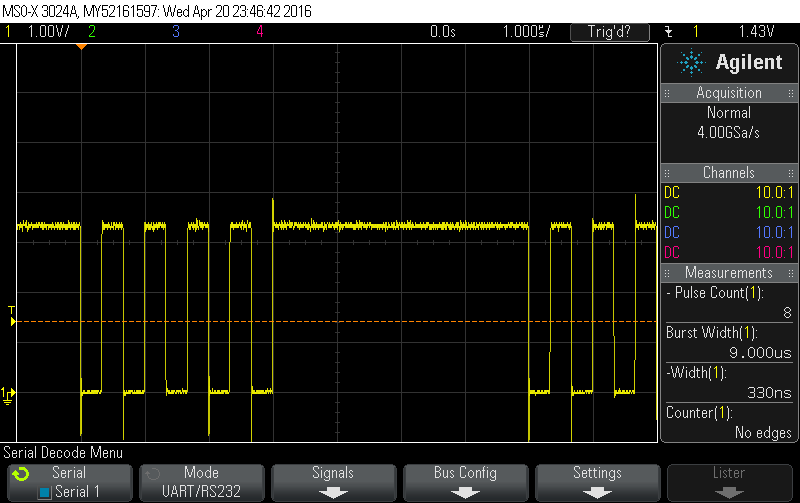Expand the Settings softkey menu

click(597, 482)
